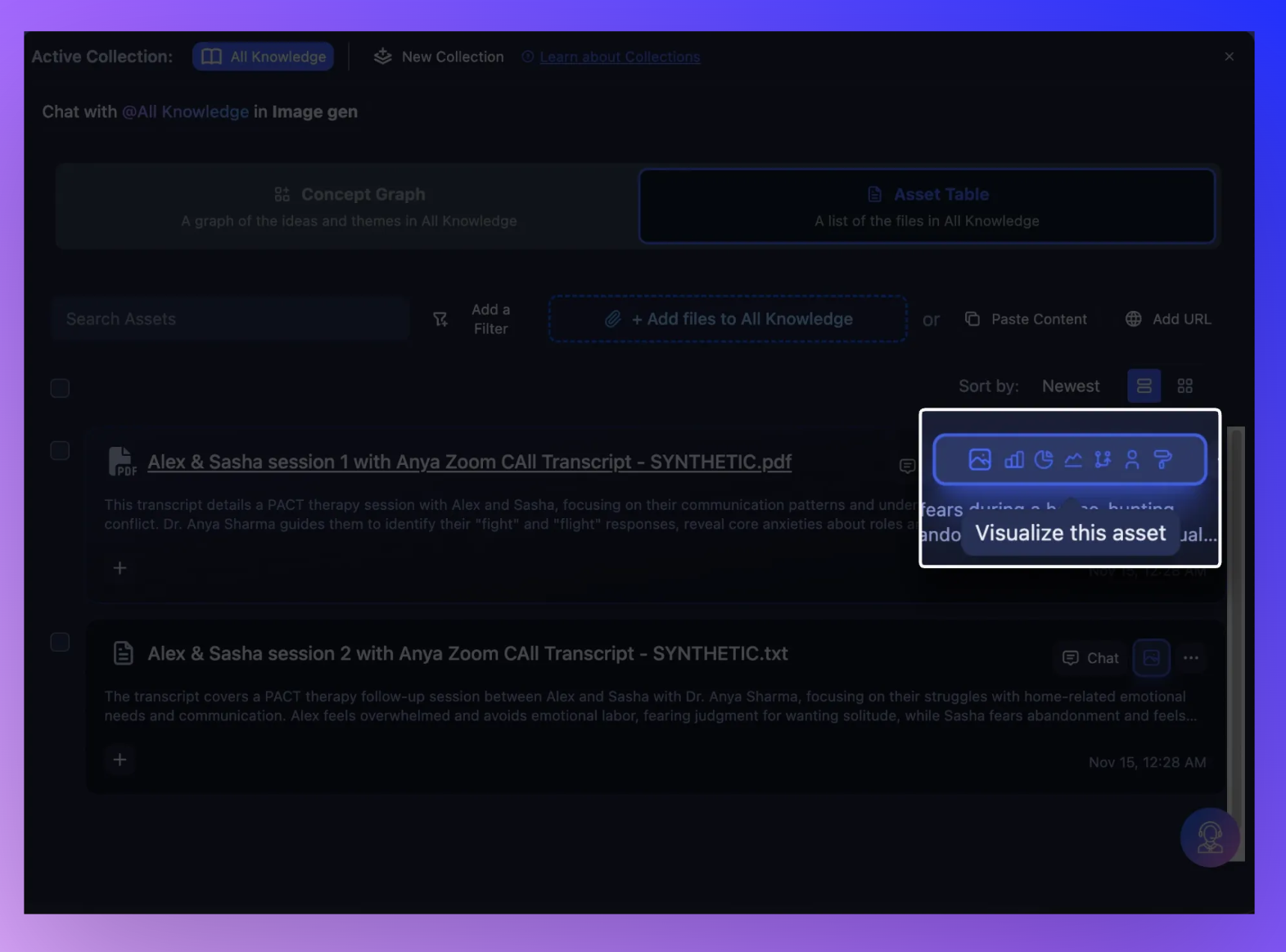This screenshot has height=952, width=1286.
Task: Add files to All Knowledge
Action: pyautogui.click(x=728, y=319)
